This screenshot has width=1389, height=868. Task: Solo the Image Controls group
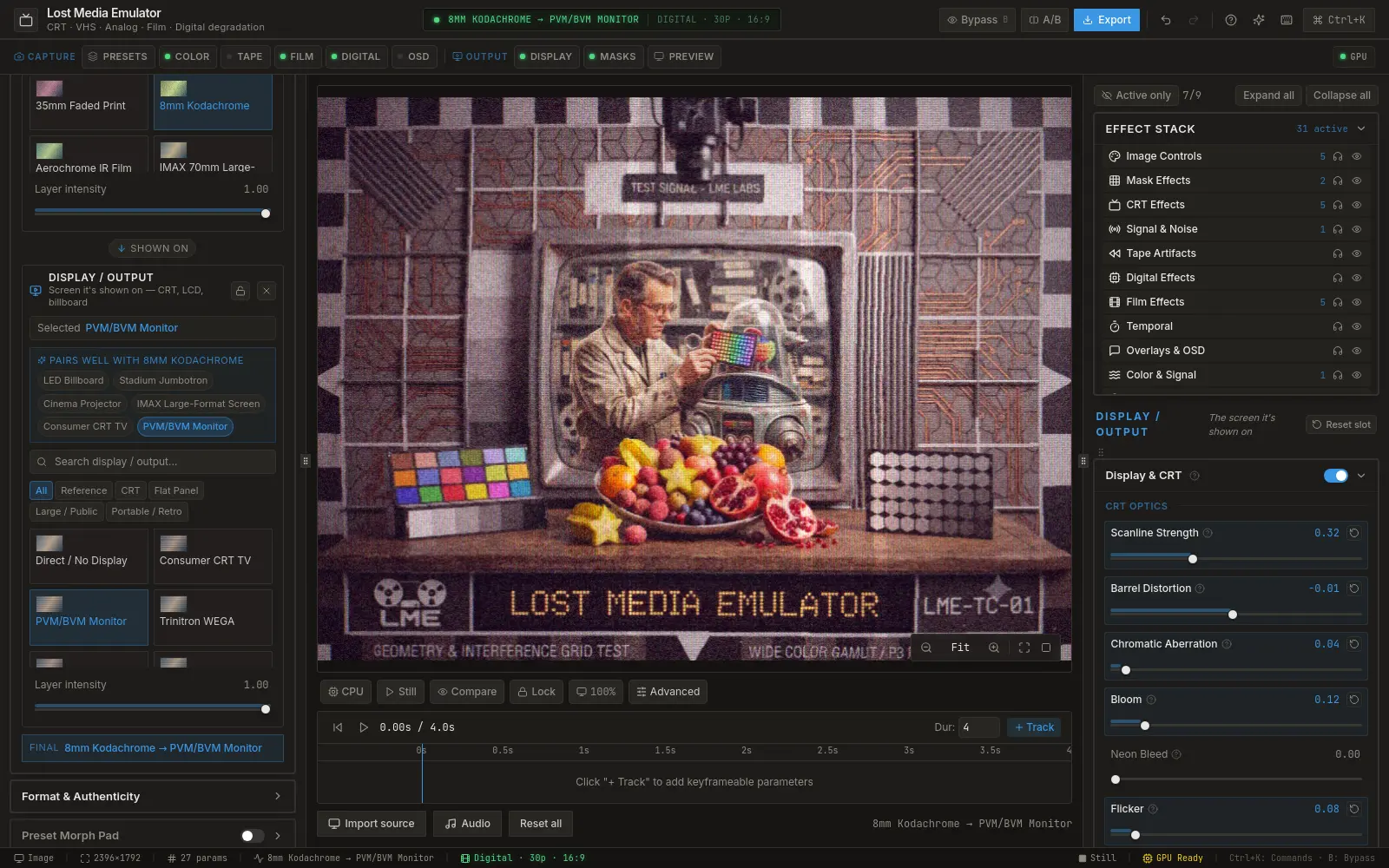[1338, 156]
